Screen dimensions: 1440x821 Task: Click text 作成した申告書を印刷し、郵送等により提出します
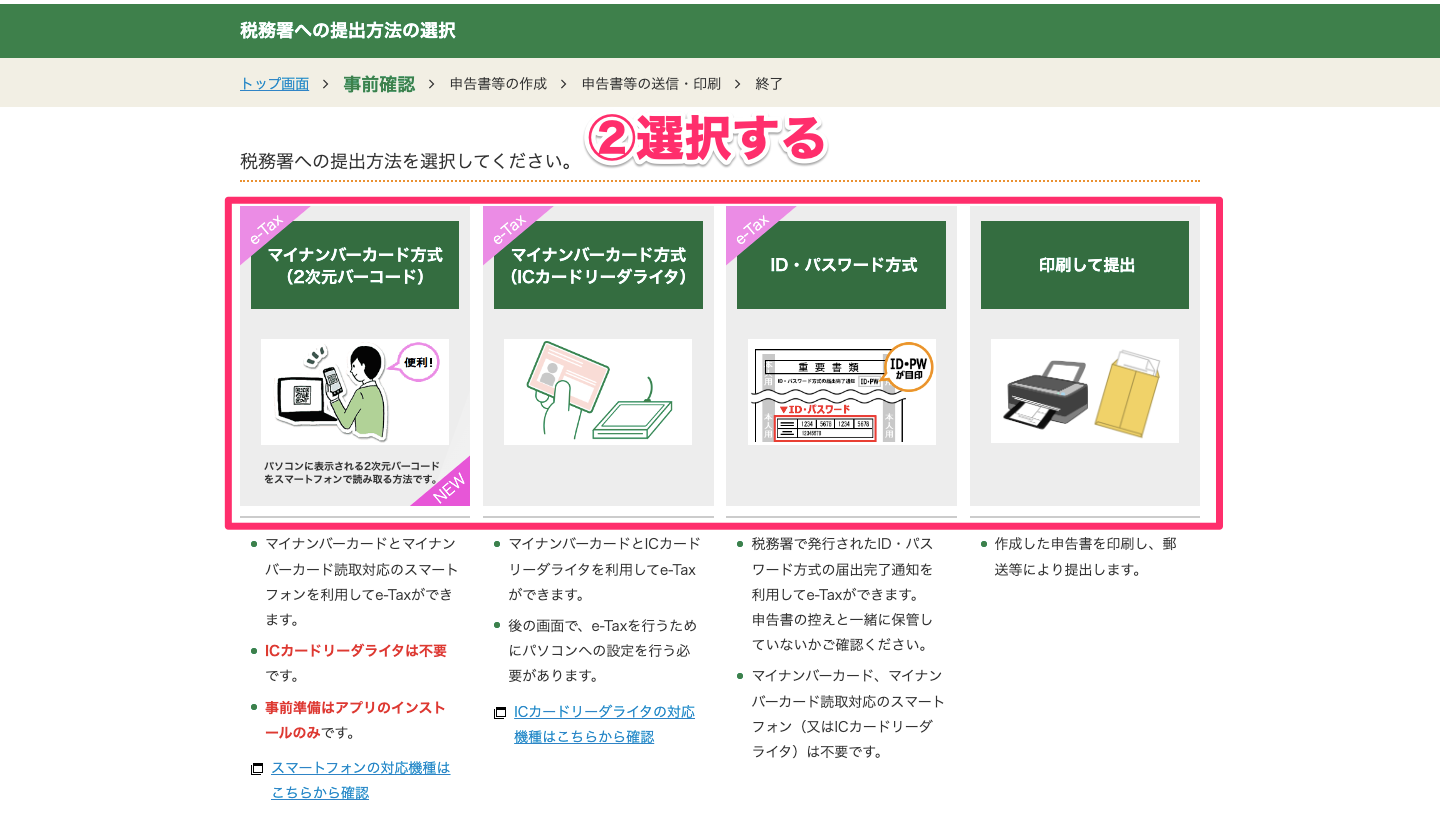[x=1085, y=557]
